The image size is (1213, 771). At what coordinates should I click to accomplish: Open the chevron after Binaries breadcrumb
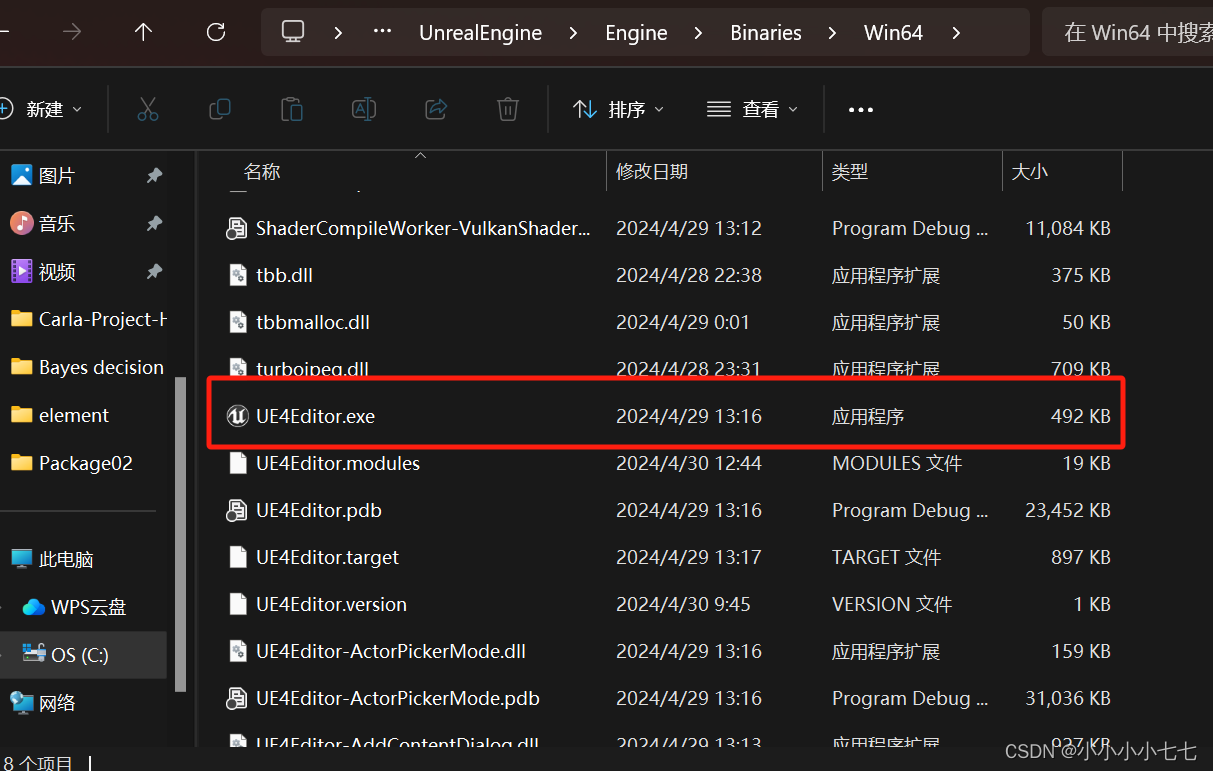(x=832, y=33)
